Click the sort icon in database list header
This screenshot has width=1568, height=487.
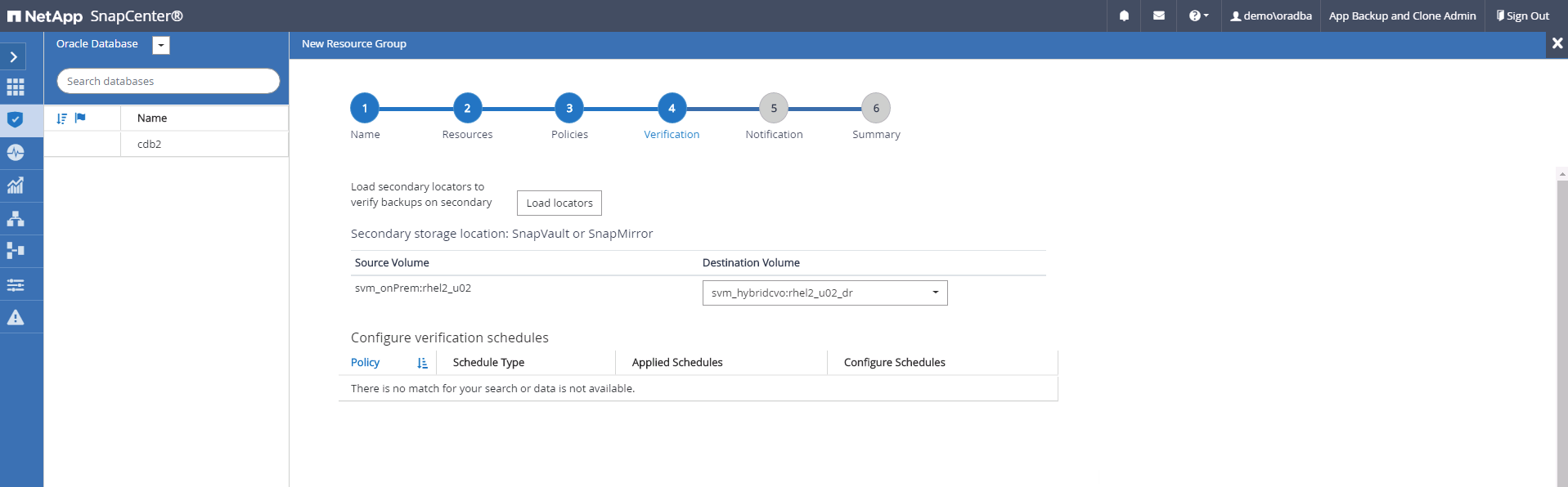pos(61,118)
